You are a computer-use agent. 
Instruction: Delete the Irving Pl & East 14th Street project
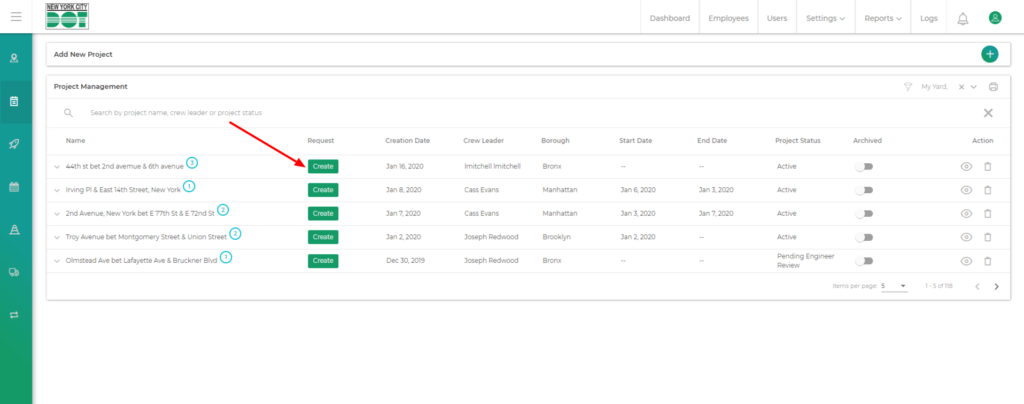click(x=987, y=189)
